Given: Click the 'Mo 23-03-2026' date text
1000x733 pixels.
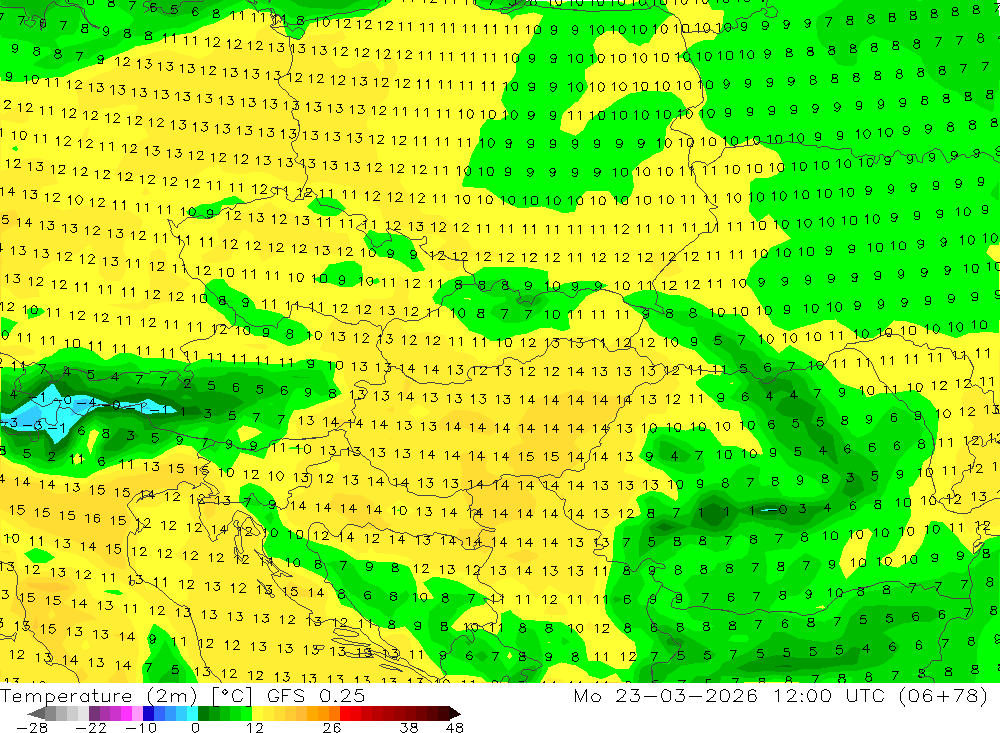Looking at the screenshot, I should [666, 695].
